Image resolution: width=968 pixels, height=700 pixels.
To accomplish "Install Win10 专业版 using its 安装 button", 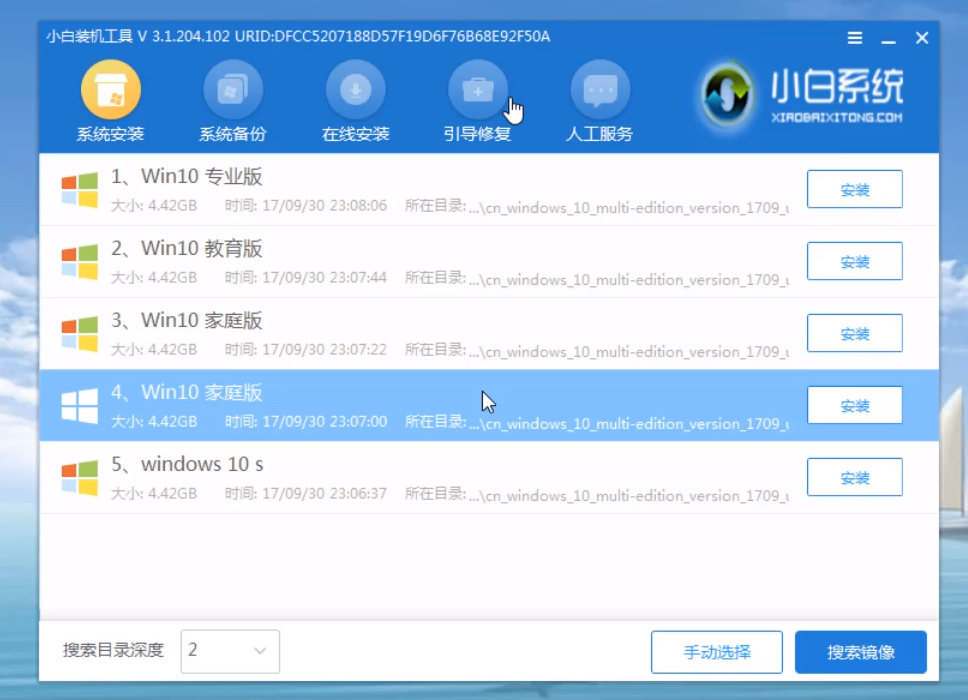I will [x=854, y=189].
